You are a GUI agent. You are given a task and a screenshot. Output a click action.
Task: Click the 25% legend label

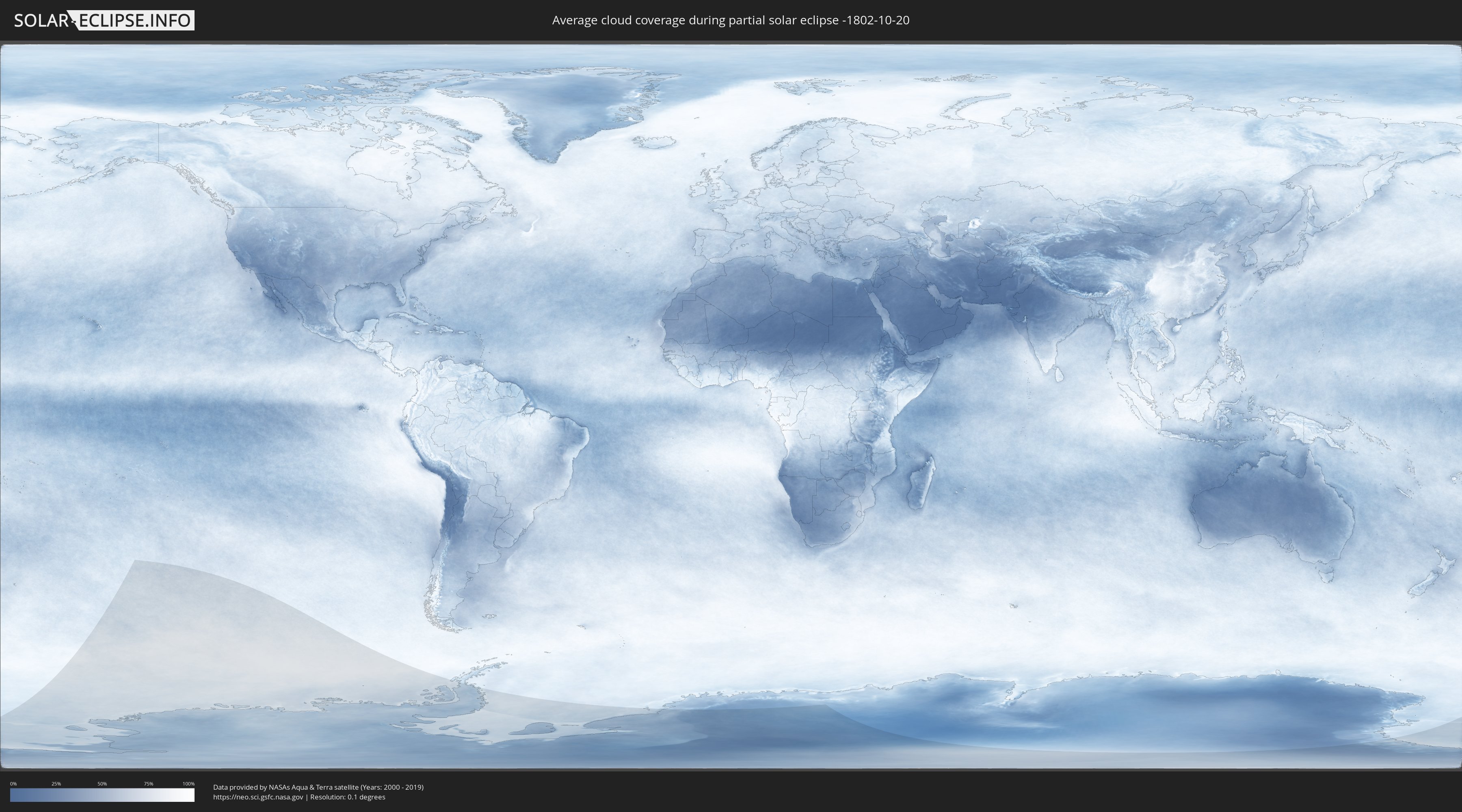pos(56,784)
